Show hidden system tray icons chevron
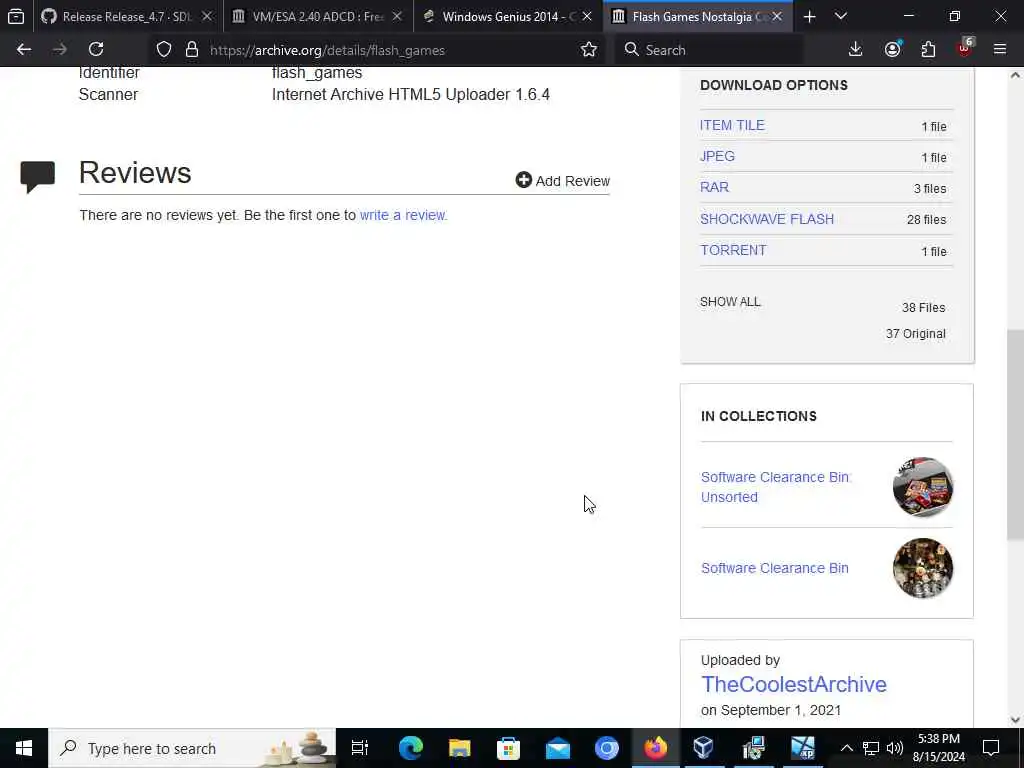The height and width of the screenshot is (768, 1024). point(846,748)
